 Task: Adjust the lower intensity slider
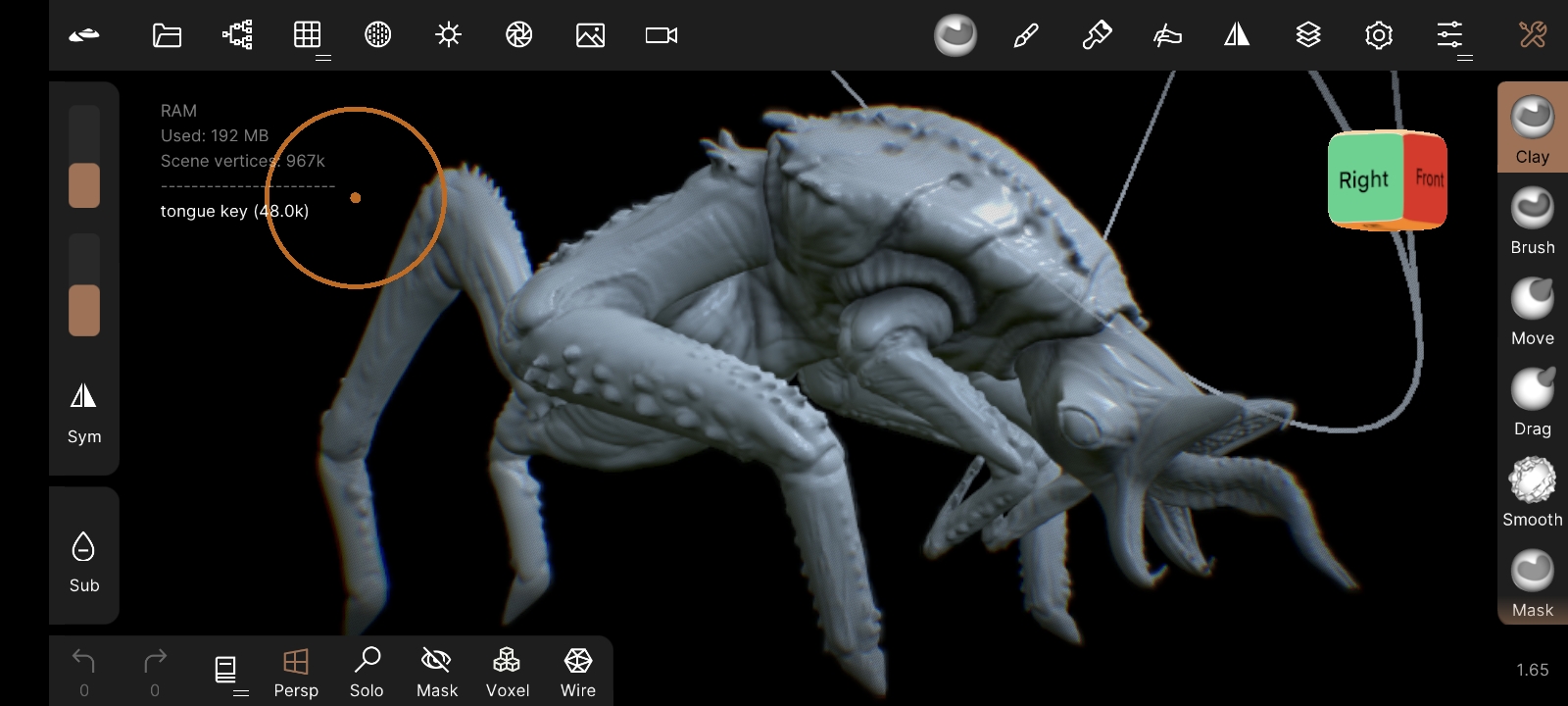(84, 284)
